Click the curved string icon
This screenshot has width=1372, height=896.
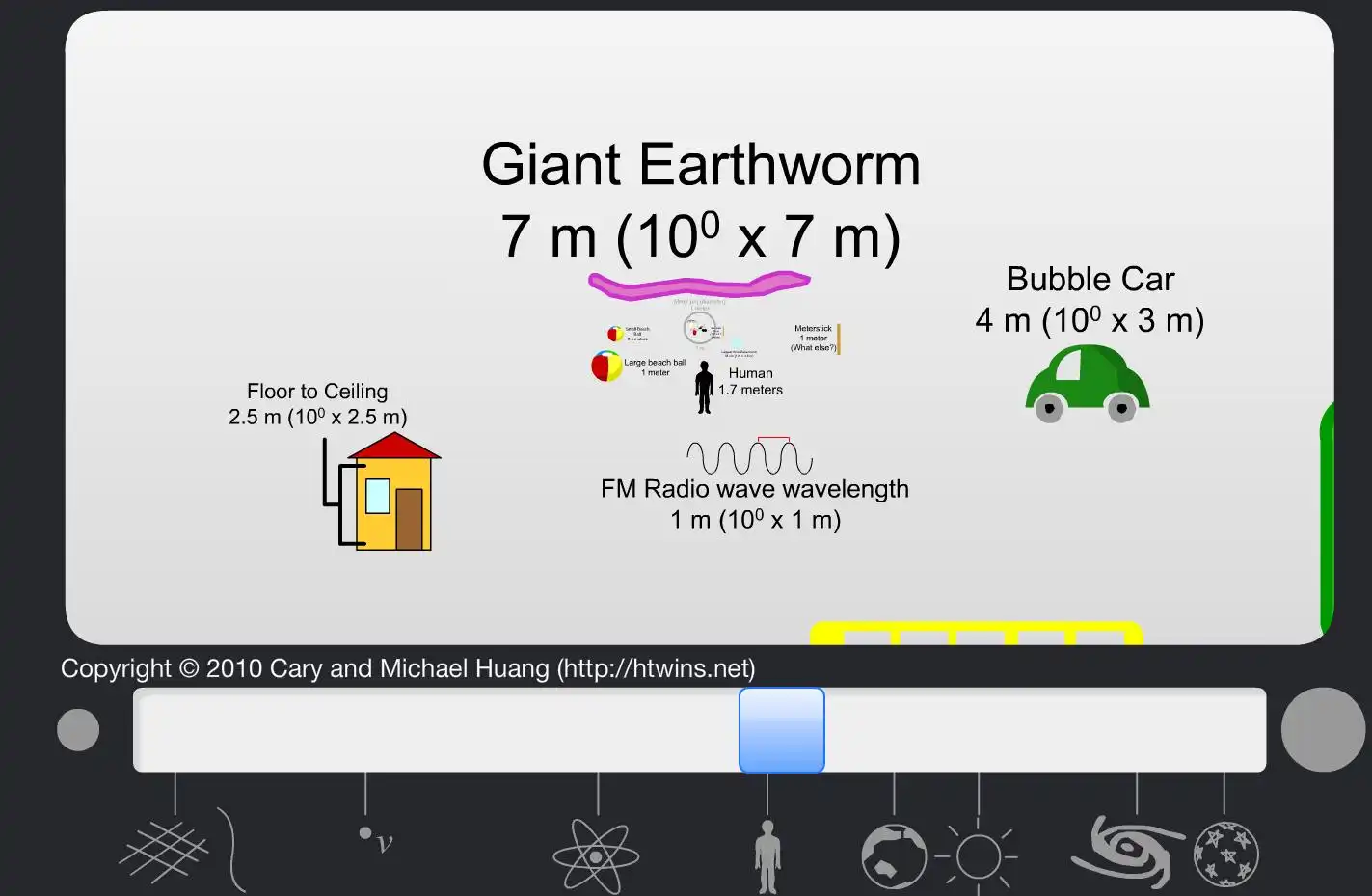pyautogui.click(x=231, y=851)
